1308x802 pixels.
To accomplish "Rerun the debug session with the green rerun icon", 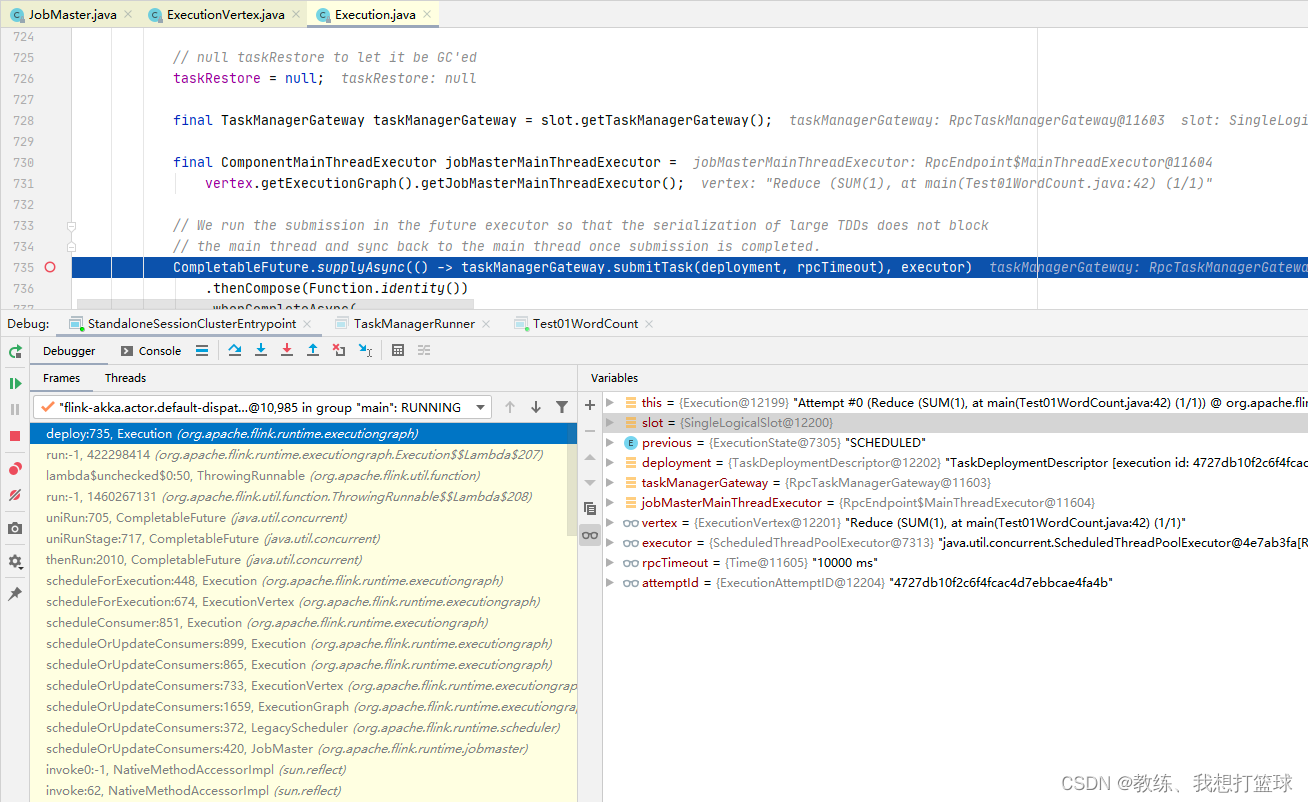I will pos(15,351).
